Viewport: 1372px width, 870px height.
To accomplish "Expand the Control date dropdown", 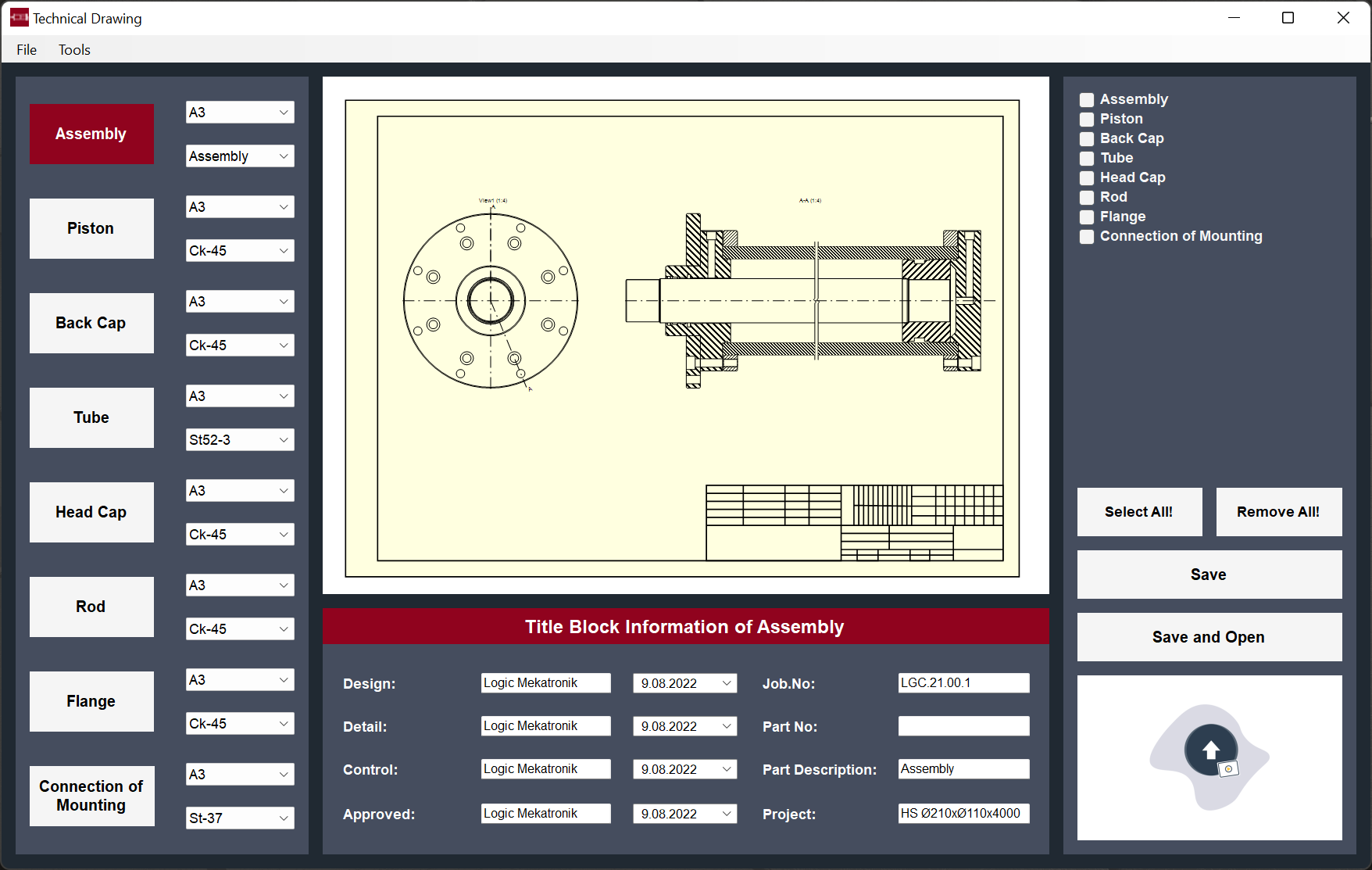I will (x=684, y=769).
